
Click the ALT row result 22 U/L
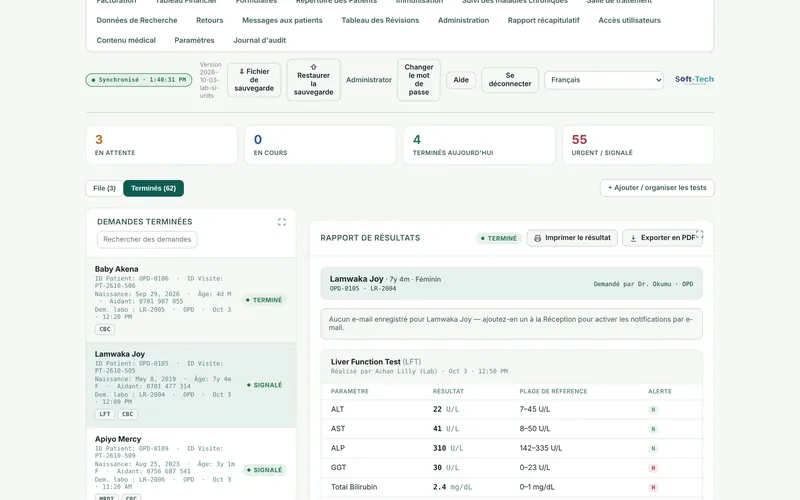pyautogui.click(x=446, y=409)
